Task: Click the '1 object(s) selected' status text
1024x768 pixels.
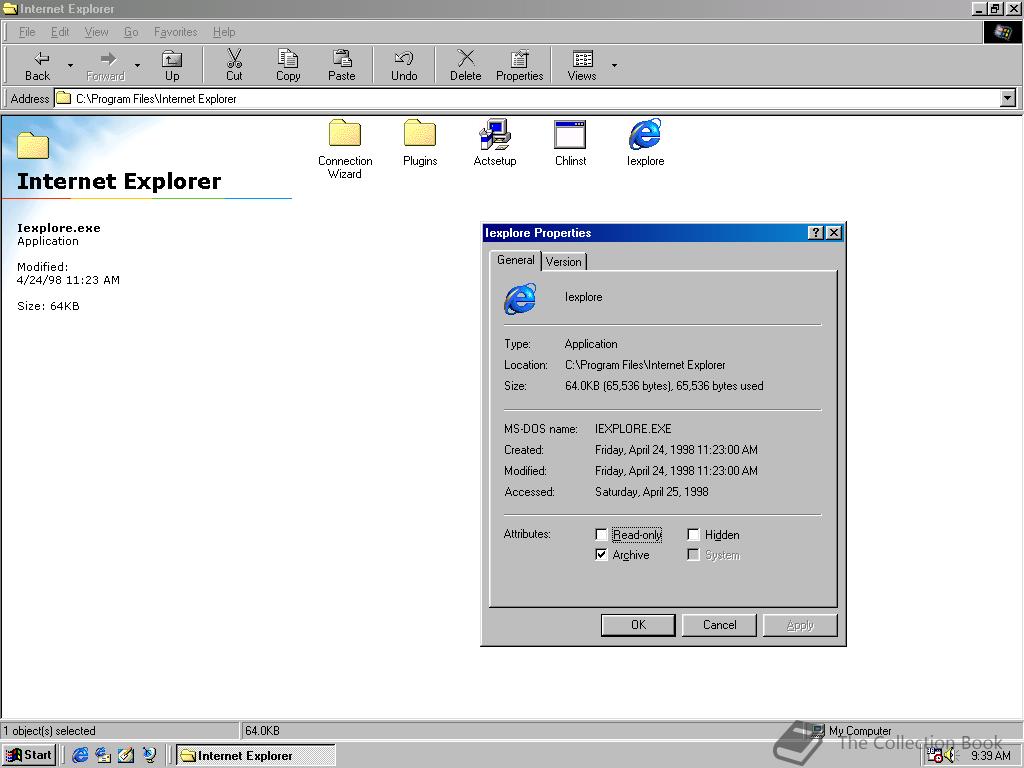Action: [x=49, y=731]
